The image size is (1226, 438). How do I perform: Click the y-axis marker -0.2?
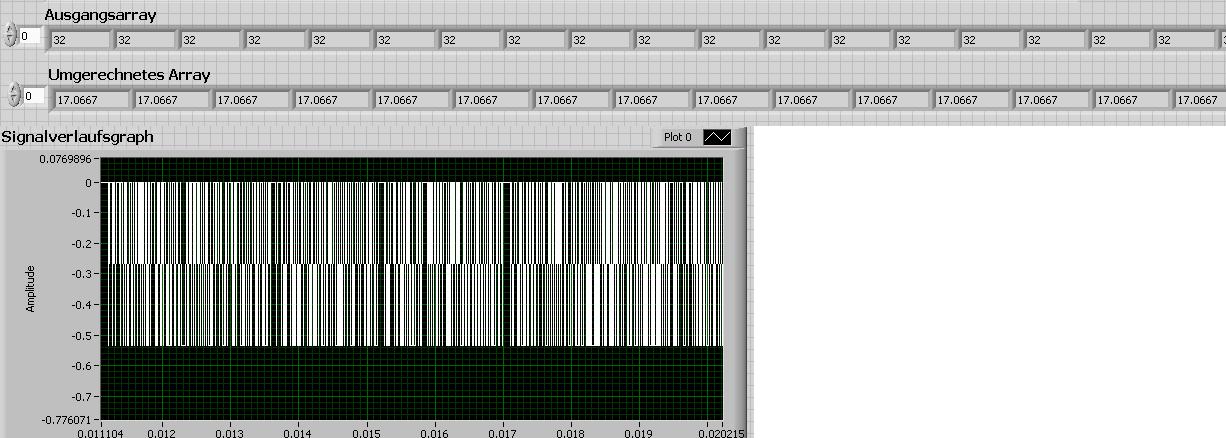point(82,244)
